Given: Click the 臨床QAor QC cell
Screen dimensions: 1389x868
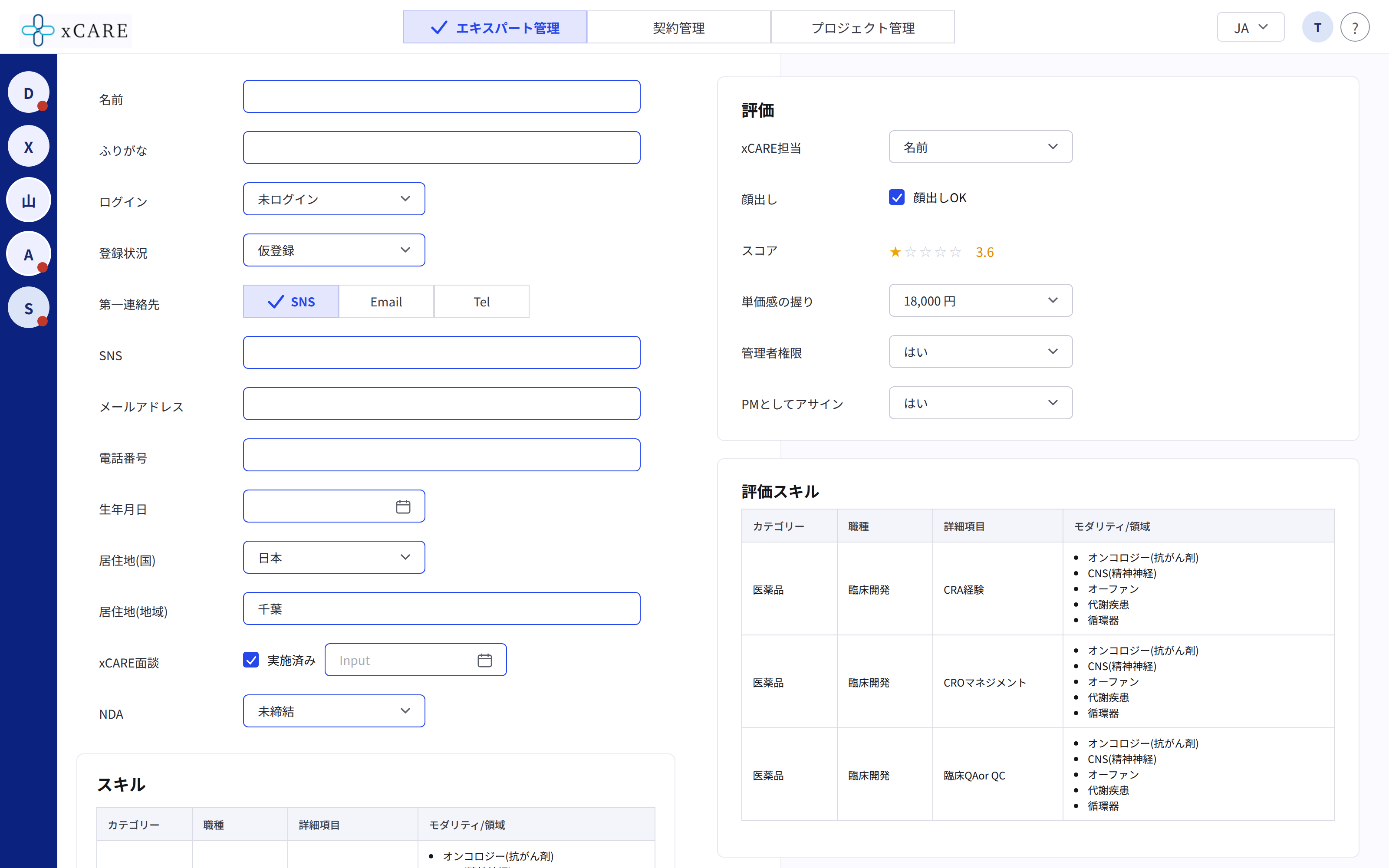Looking at the screenshot, I should coord(997,775).
